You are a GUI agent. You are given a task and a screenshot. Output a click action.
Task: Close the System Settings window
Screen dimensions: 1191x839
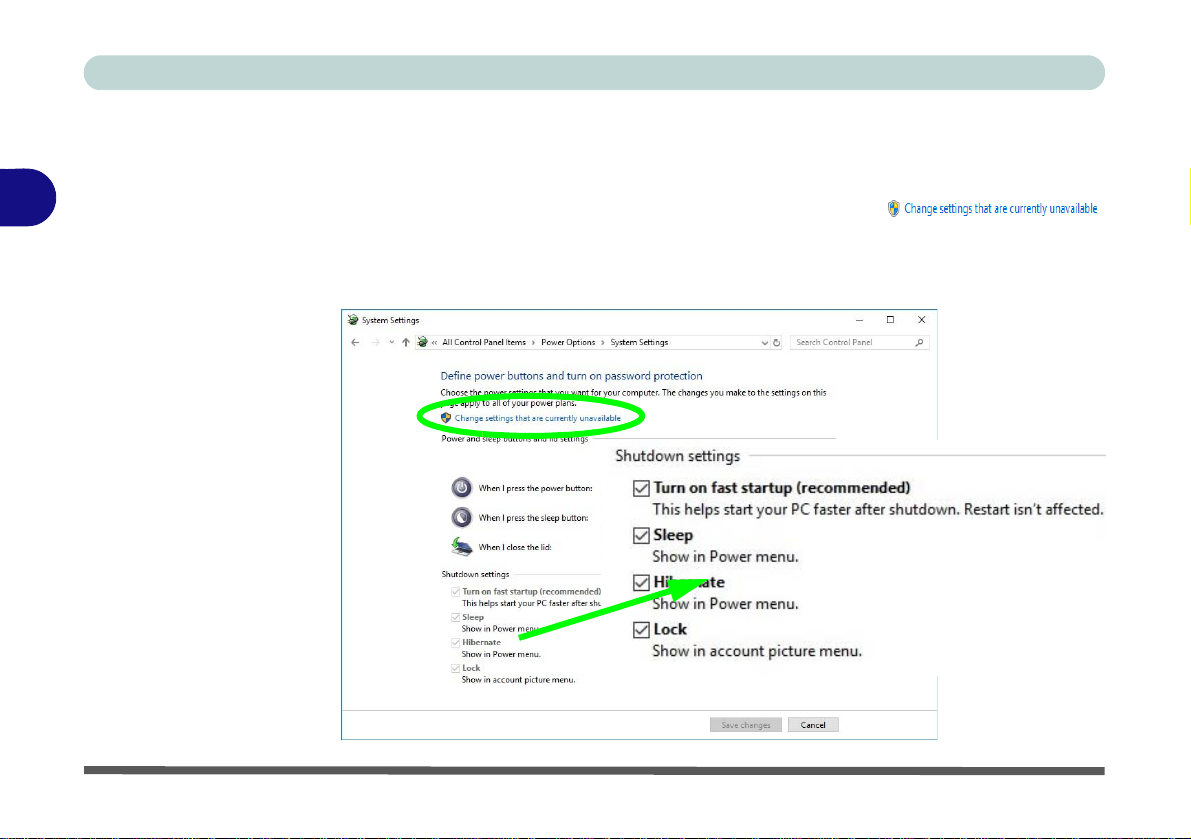(921, 320)
